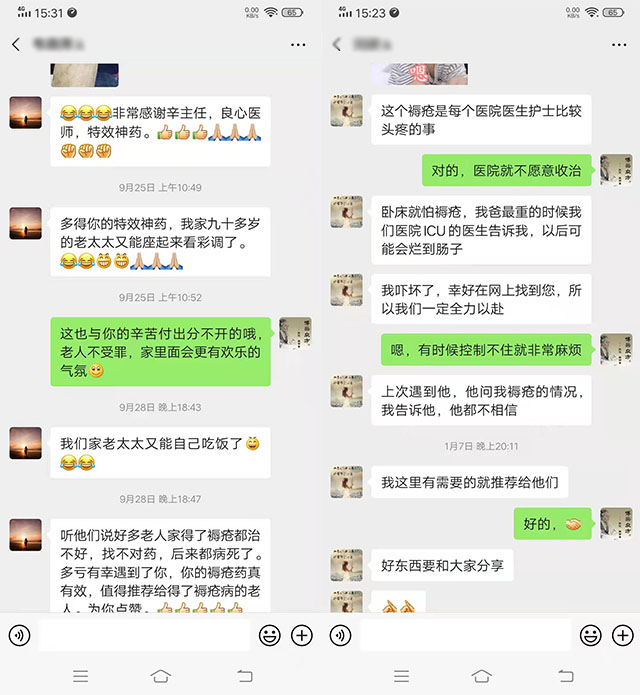This screenshot has height=695, width=640.
Task: Expand plus attachments panel in right chat
Action: coord(623,635)
